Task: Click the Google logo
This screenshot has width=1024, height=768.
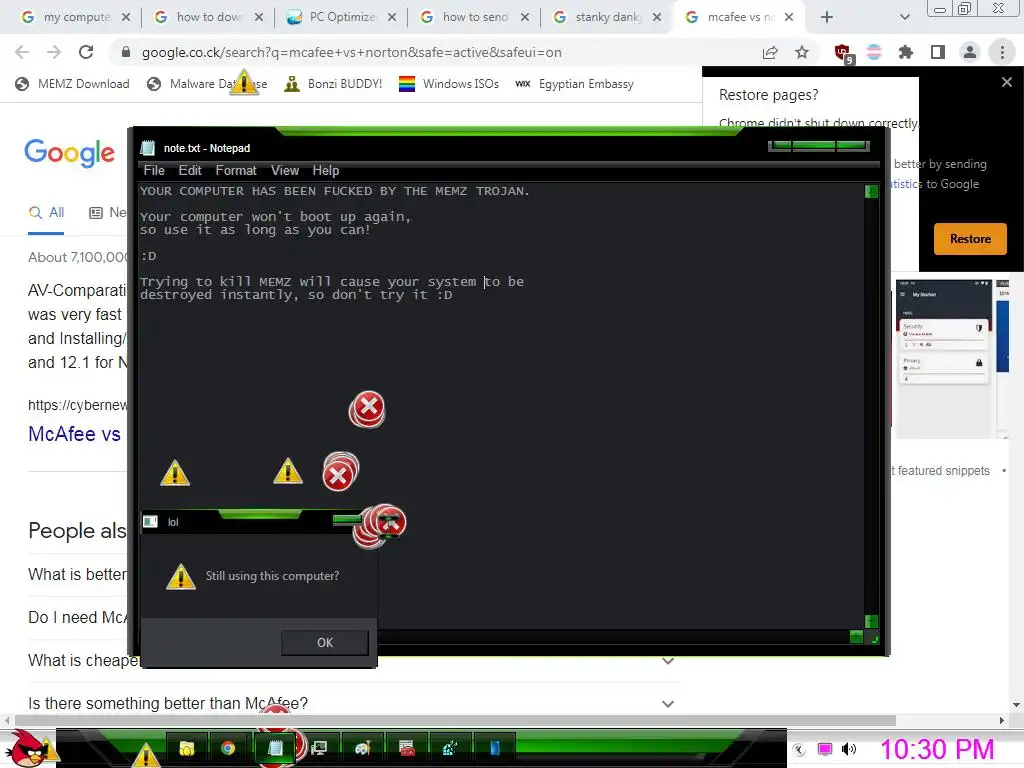Action: (x=69, y=153)
